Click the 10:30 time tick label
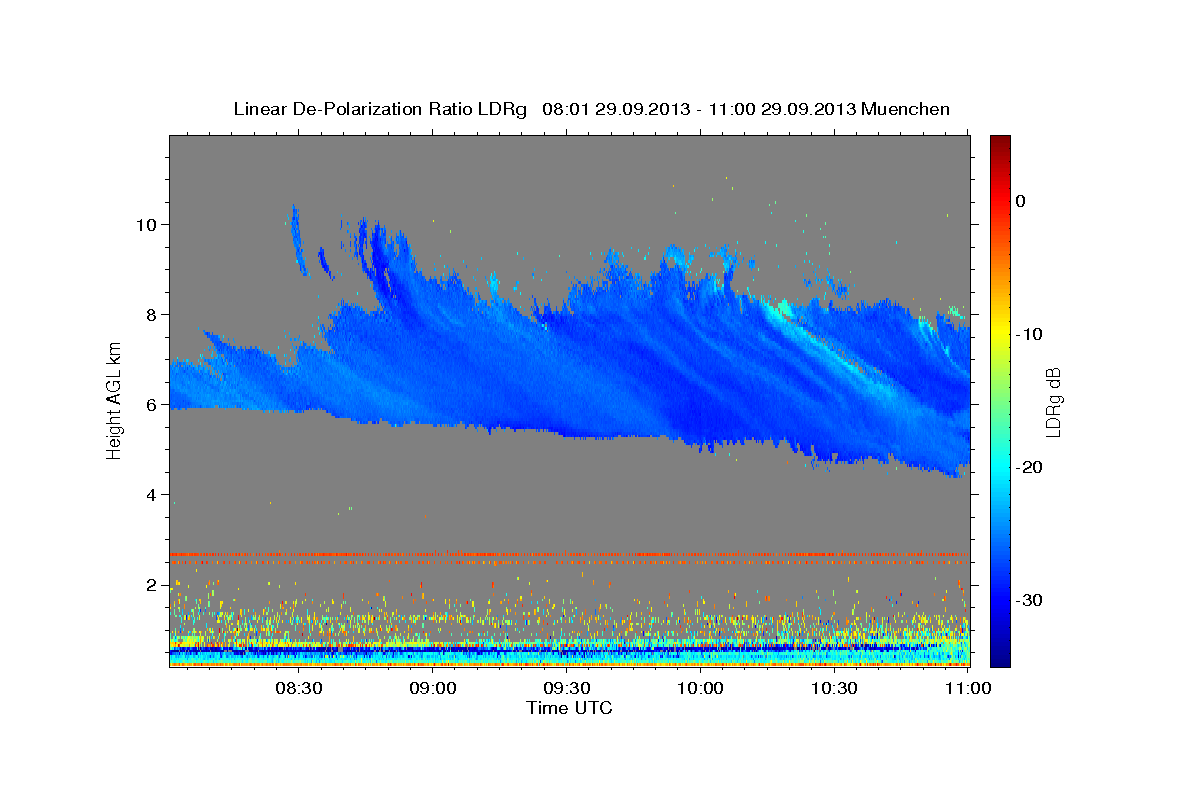This screenshot has width=1200, height=800. coord(835,688)
